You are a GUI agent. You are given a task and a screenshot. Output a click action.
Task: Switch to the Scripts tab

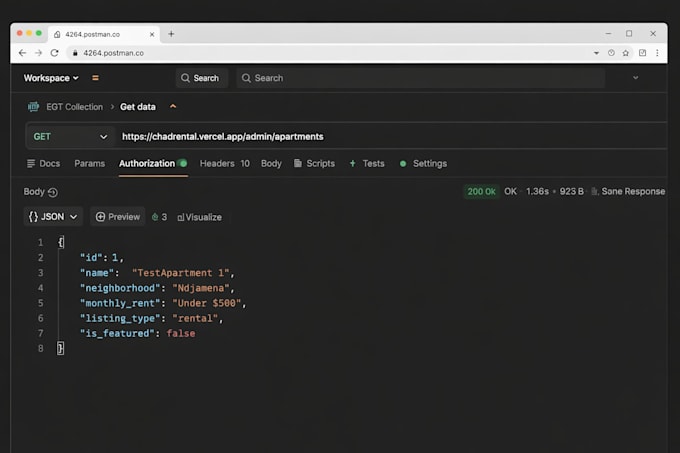click(x=315, y=163)
